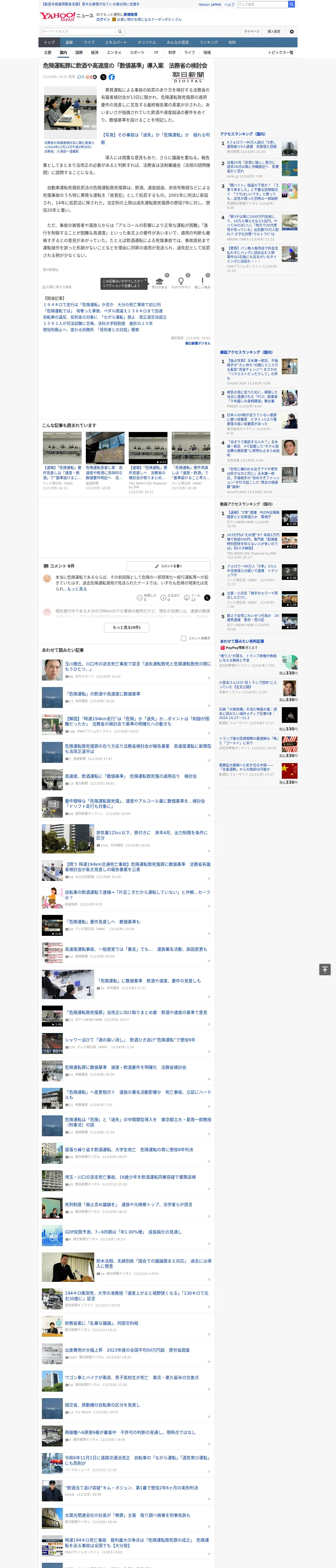
Task: Focus the ウェブ検索 input field
Action: 262,4
